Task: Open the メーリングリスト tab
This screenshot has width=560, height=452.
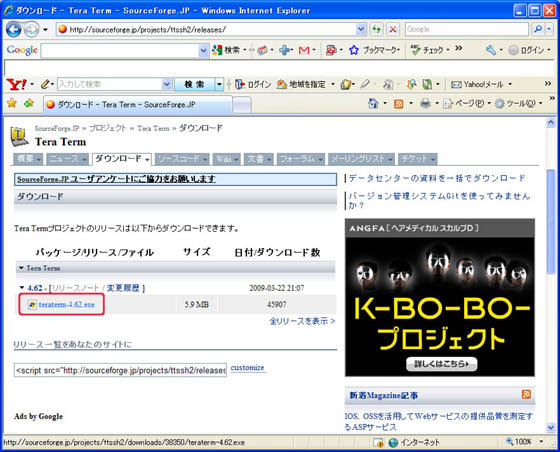Action: 361,159
